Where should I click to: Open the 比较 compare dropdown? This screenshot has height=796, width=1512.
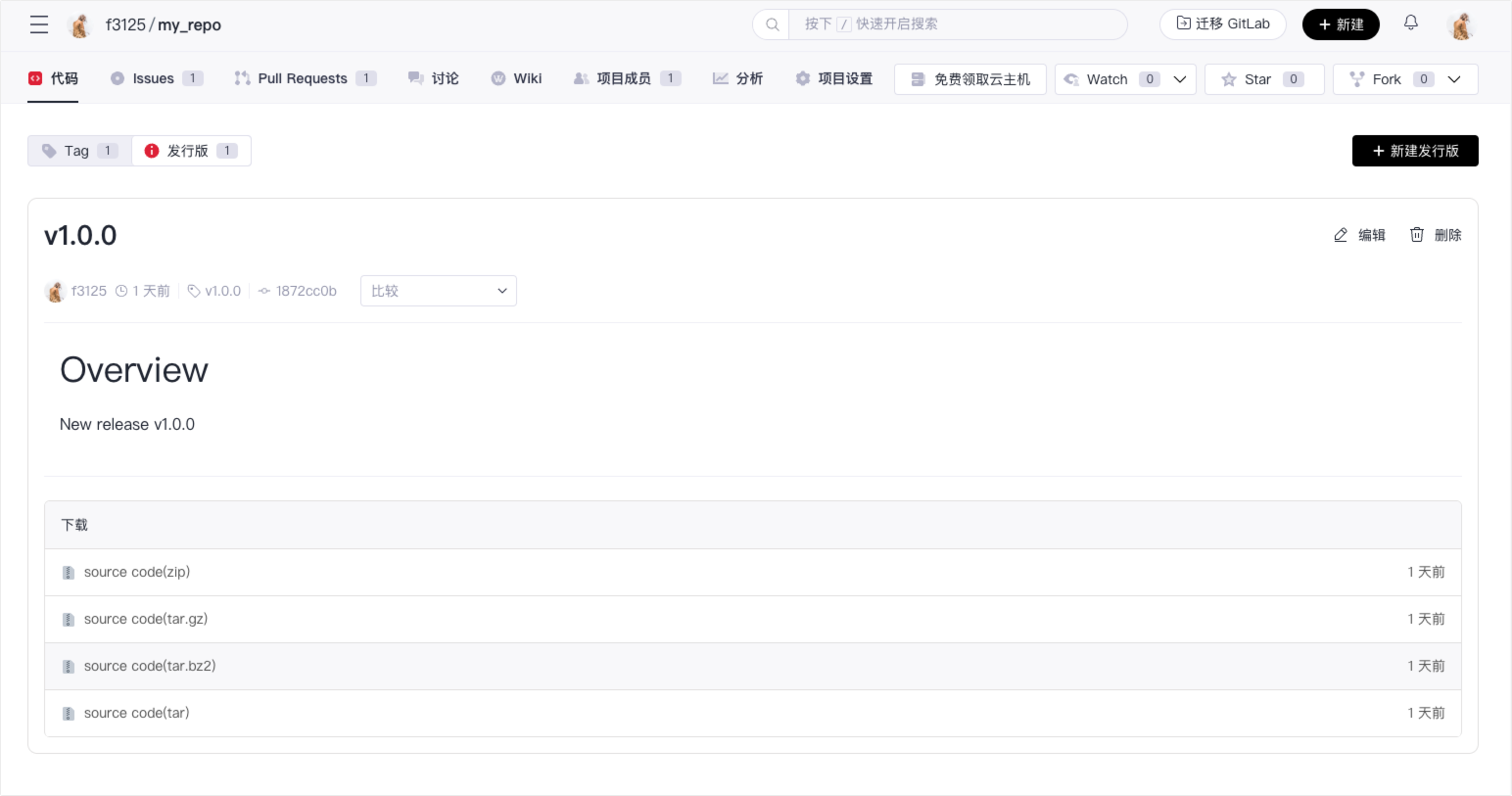pyautogui.click(x=438, y=291)
